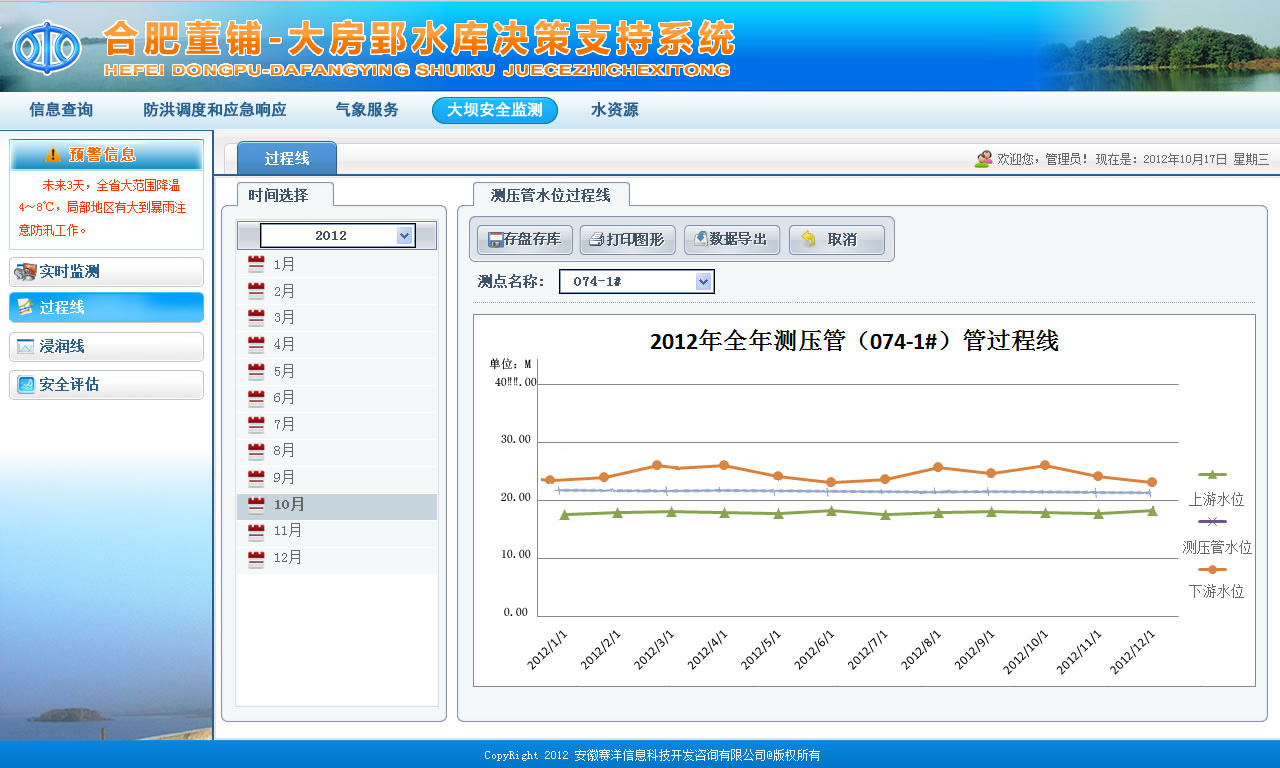Click the calendar icon beside 12月
The height and width of the screenshot is (768, 1280).
click(256, 557)
